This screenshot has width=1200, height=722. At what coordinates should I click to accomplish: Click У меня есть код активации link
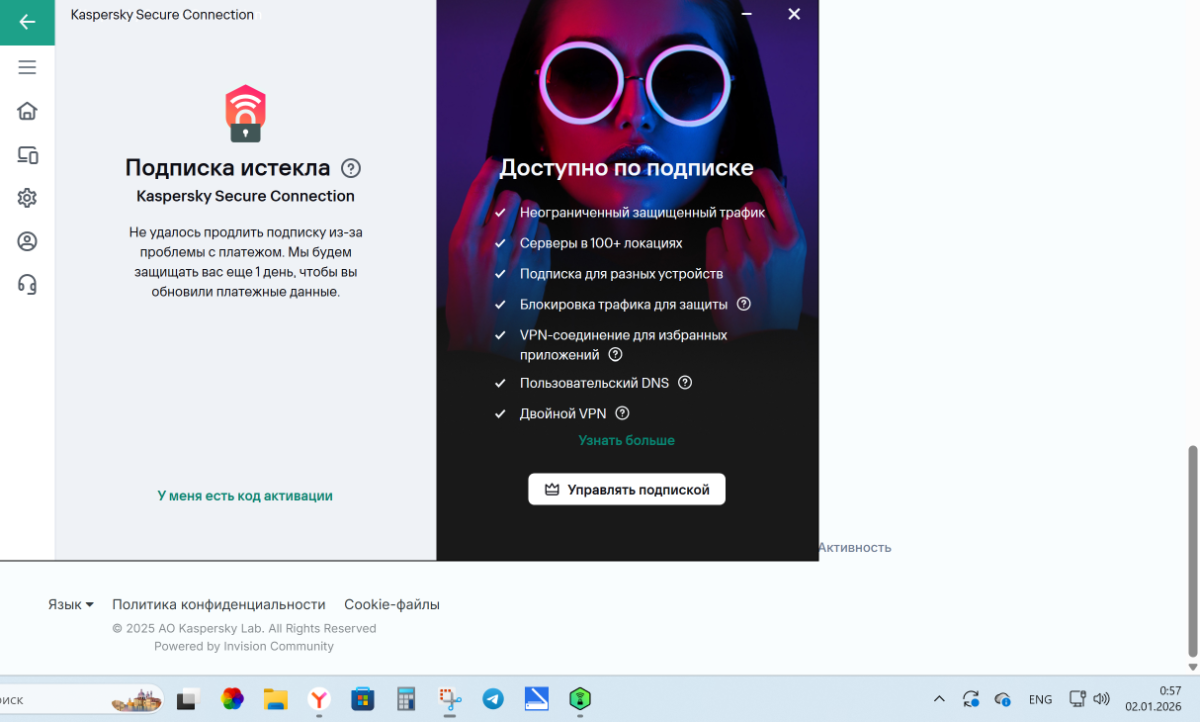click(245, 495)
